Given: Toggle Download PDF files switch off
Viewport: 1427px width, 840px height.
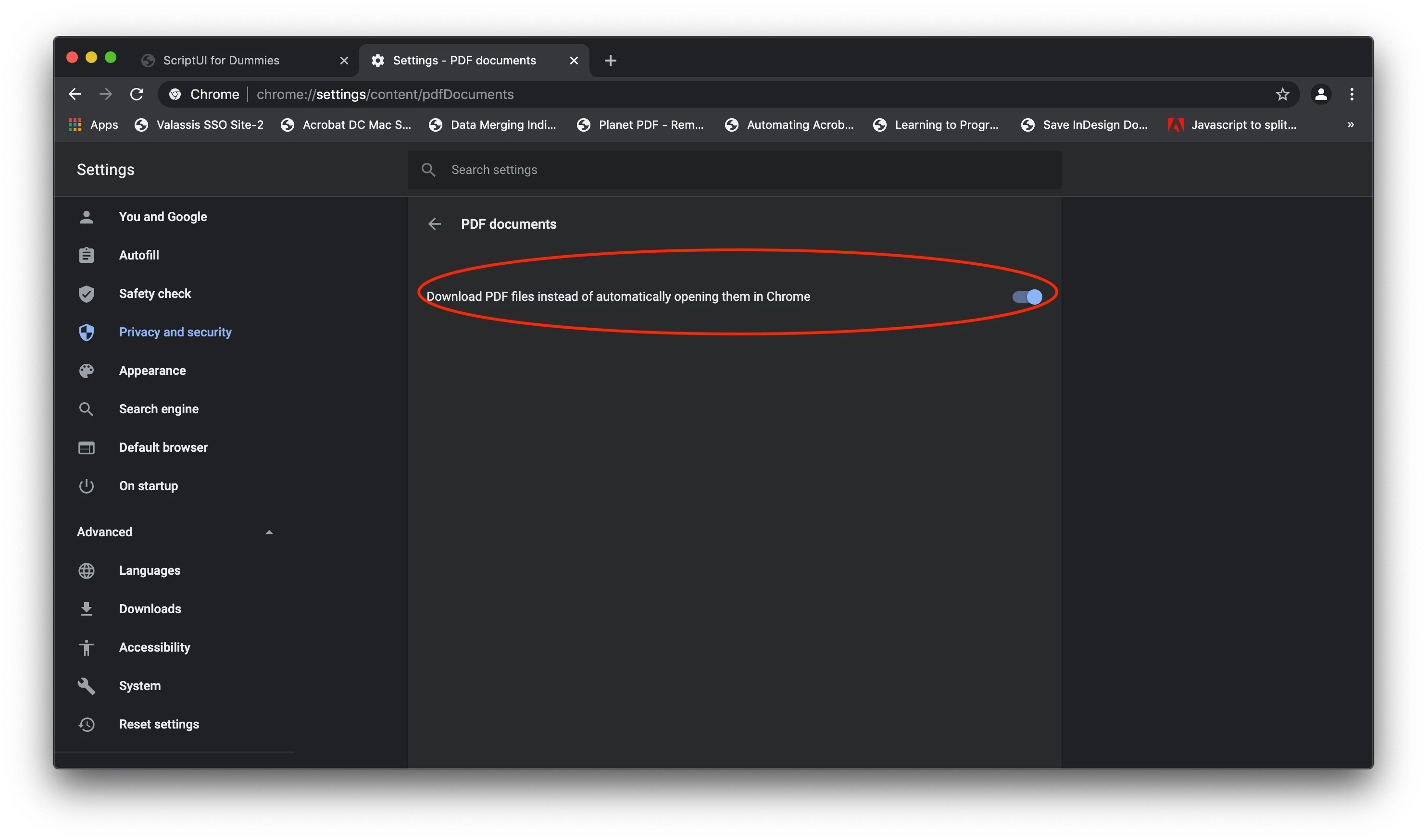Looking at the screenshot, I should point(1026,296).
